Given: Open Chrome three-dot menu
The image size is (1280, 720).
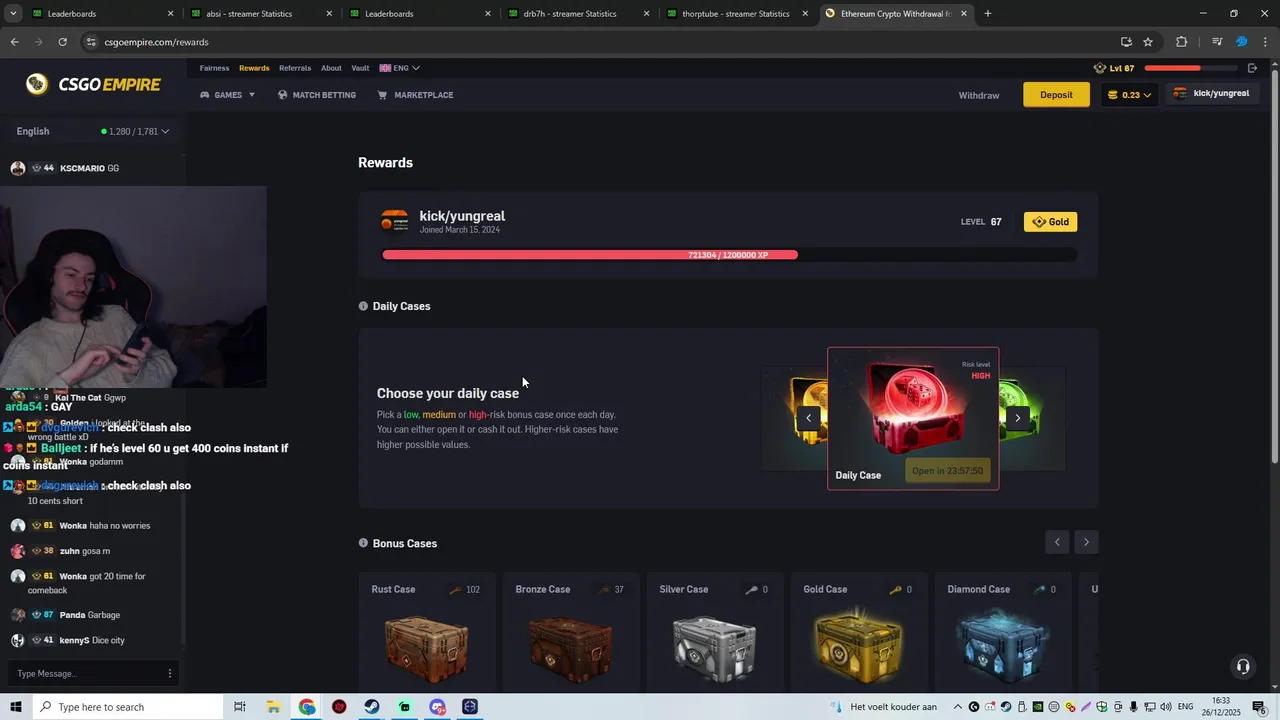Looking at the screenshot, I should pyautogui.click(x=1264, y=42).
